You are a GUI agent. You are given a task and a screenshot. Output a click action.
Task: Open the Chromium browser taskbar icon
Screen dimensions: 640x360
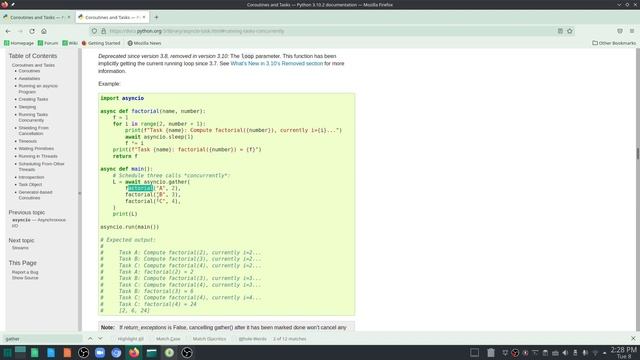click(116, 353)
